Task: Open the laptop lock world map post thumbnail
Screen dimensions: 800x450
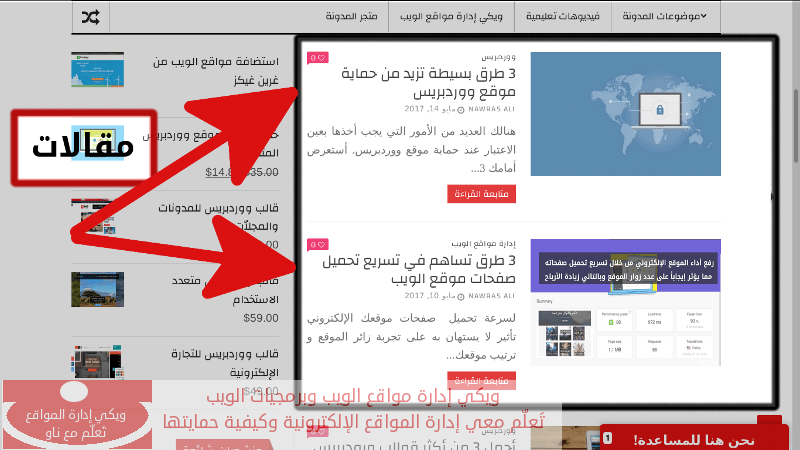Action: 624,114
